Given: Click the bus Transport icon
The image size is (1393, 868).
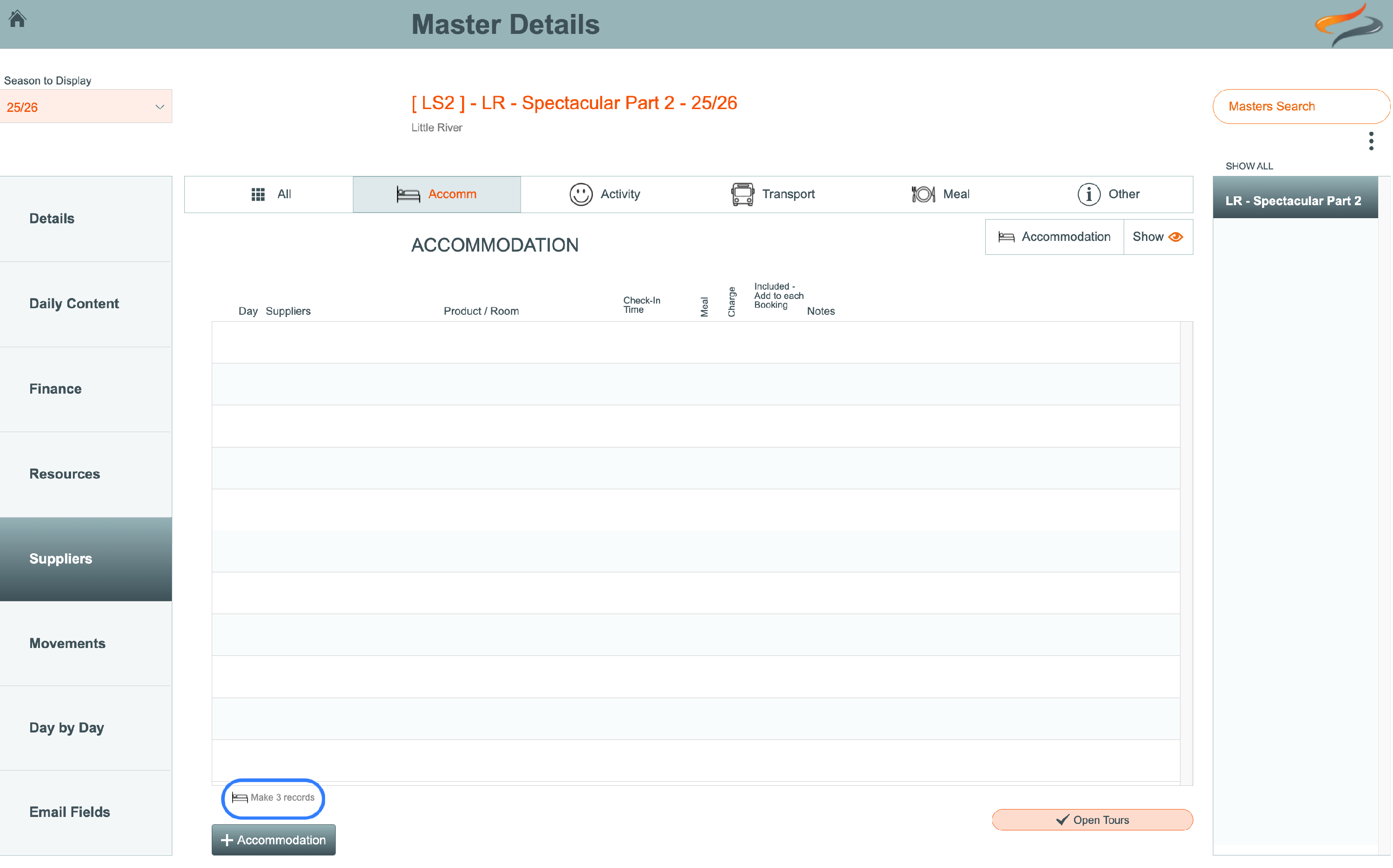Looking at the screenshot, I should (742, 194).
